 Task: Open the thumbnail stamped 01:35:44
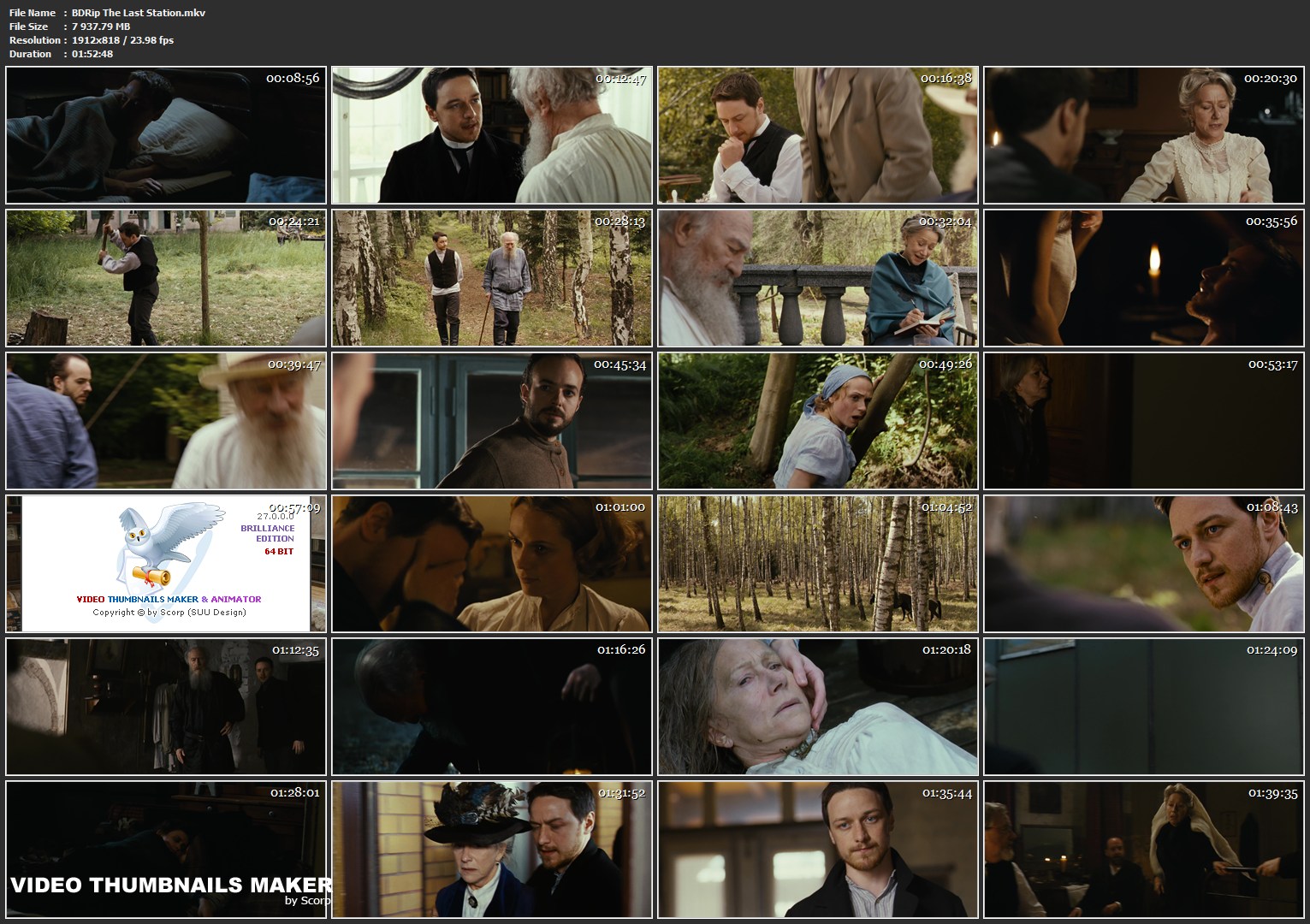coord(818,850)
